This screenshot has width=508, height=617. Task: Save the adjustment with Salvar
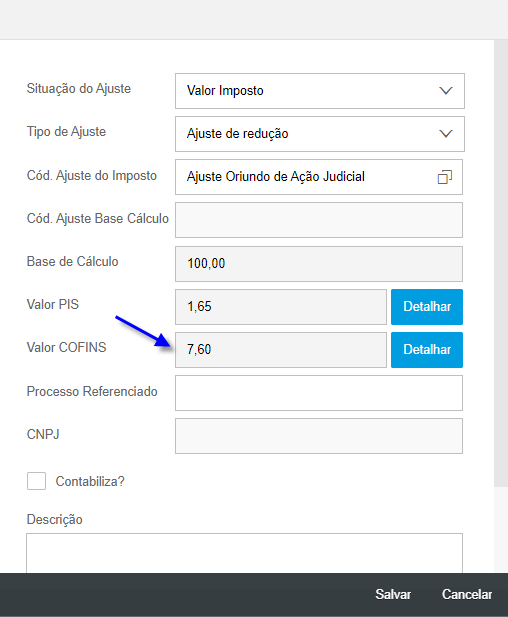(393, 594)
